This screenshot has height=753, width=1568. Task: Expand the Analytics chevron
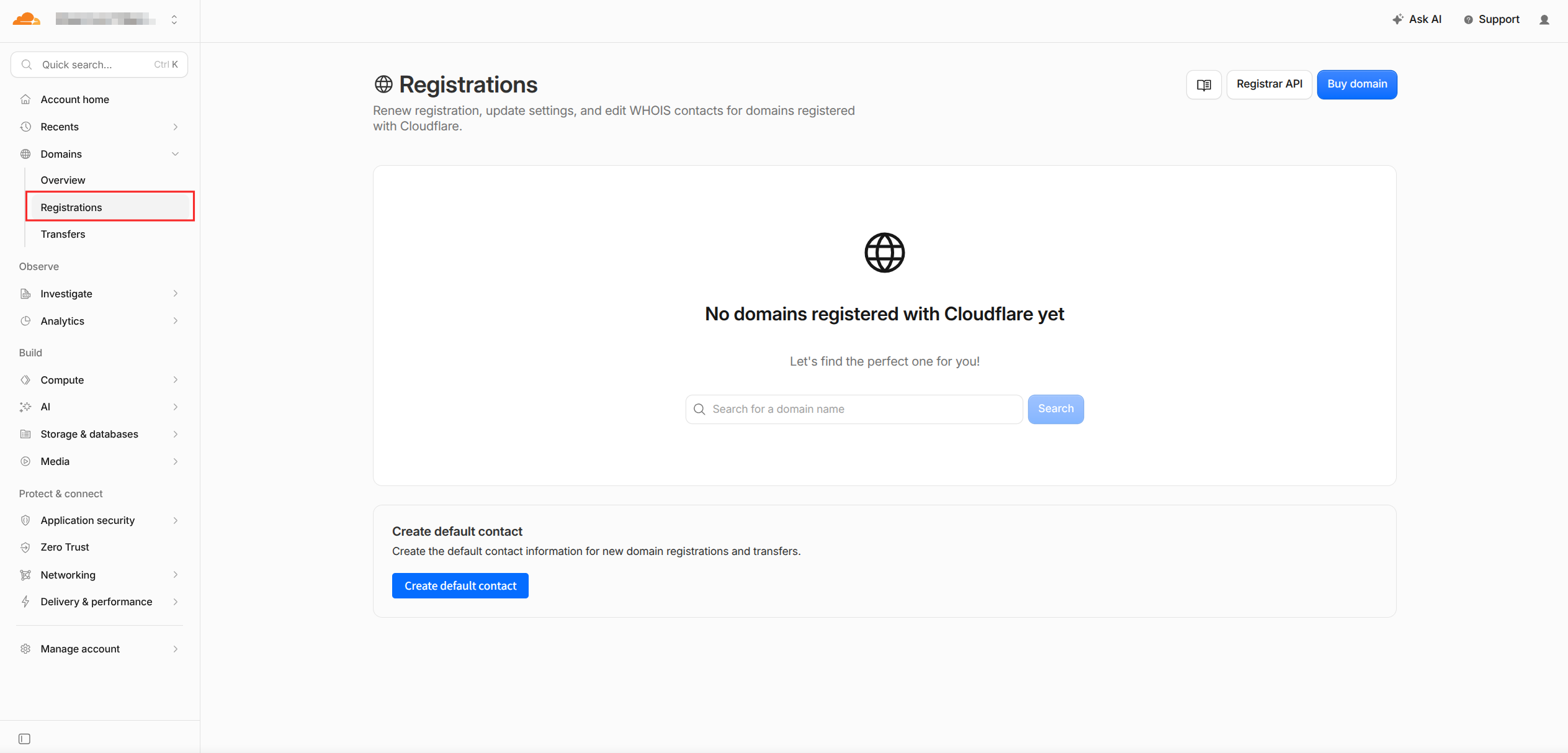176,321
